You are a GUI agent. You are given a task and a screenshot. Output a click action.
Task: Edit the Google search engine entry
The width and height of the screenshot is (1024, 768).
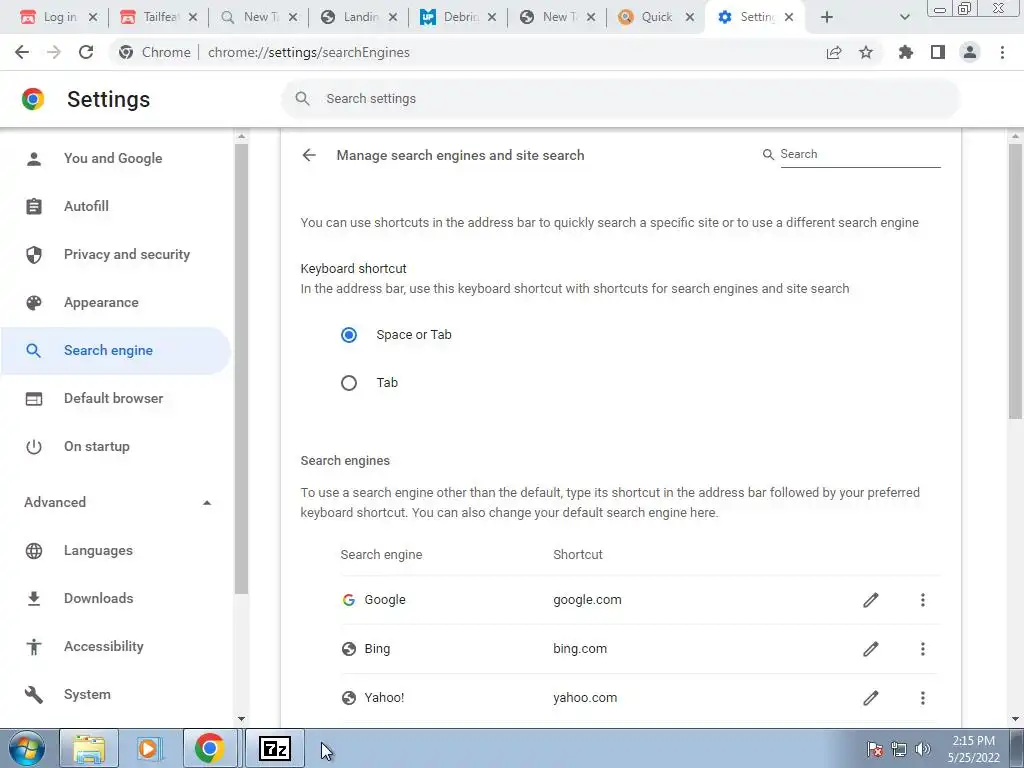pos(871,600)
